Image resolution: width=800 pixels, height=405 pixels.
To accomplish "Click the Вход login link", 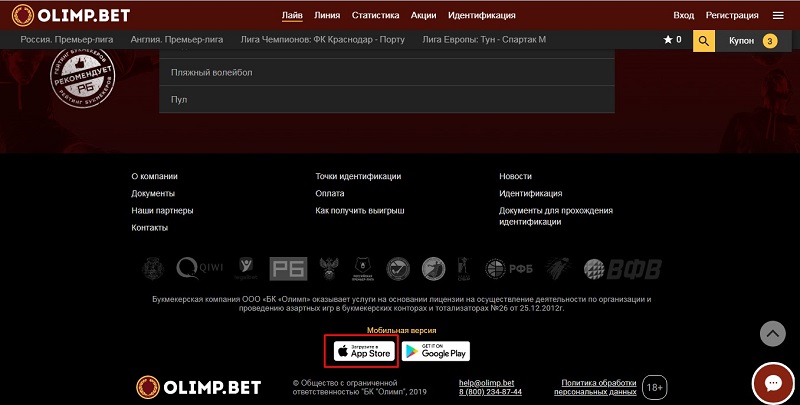I will tap(684, 15).
